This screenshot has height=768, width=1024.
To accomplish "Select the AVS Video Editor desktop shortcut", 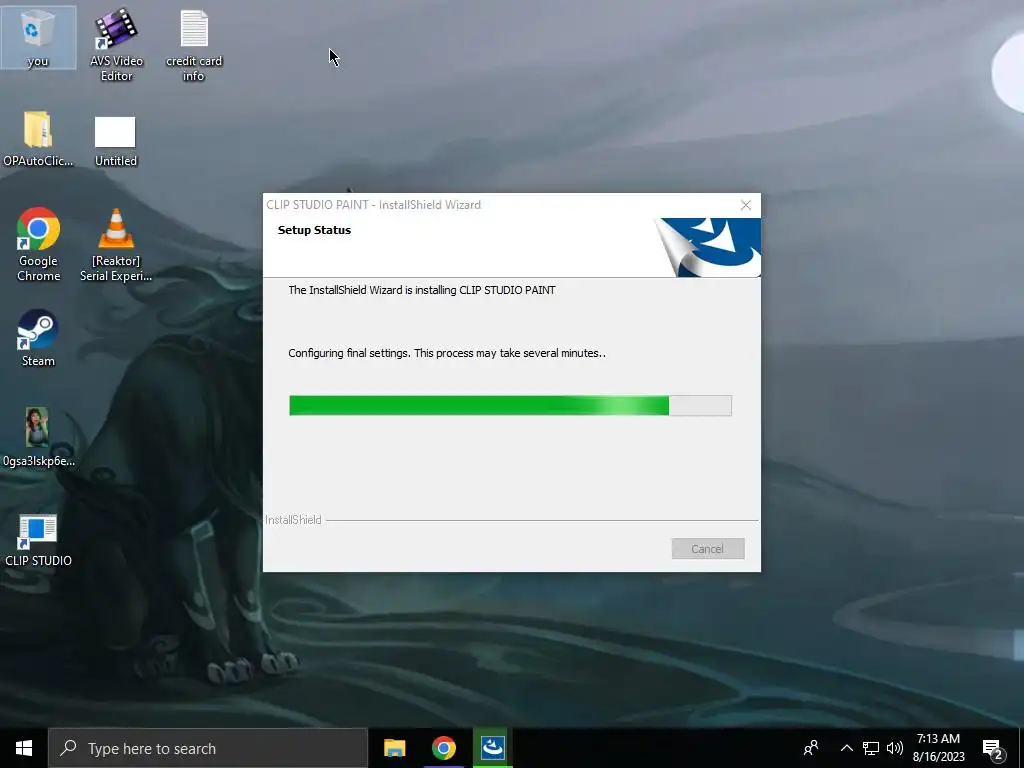I will [x=116, y=44].
